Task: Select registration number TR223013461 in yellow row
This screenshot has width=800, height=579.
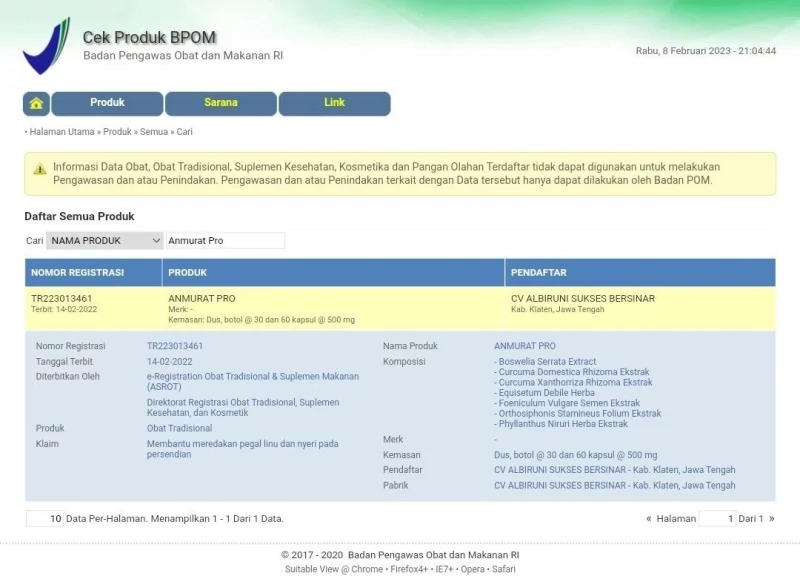Action: [62, 298]
